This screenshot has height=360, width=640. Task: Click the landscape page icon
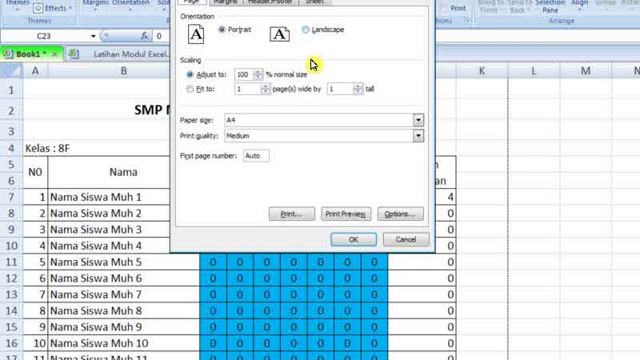pyautogui.click(x=280, y=34)
